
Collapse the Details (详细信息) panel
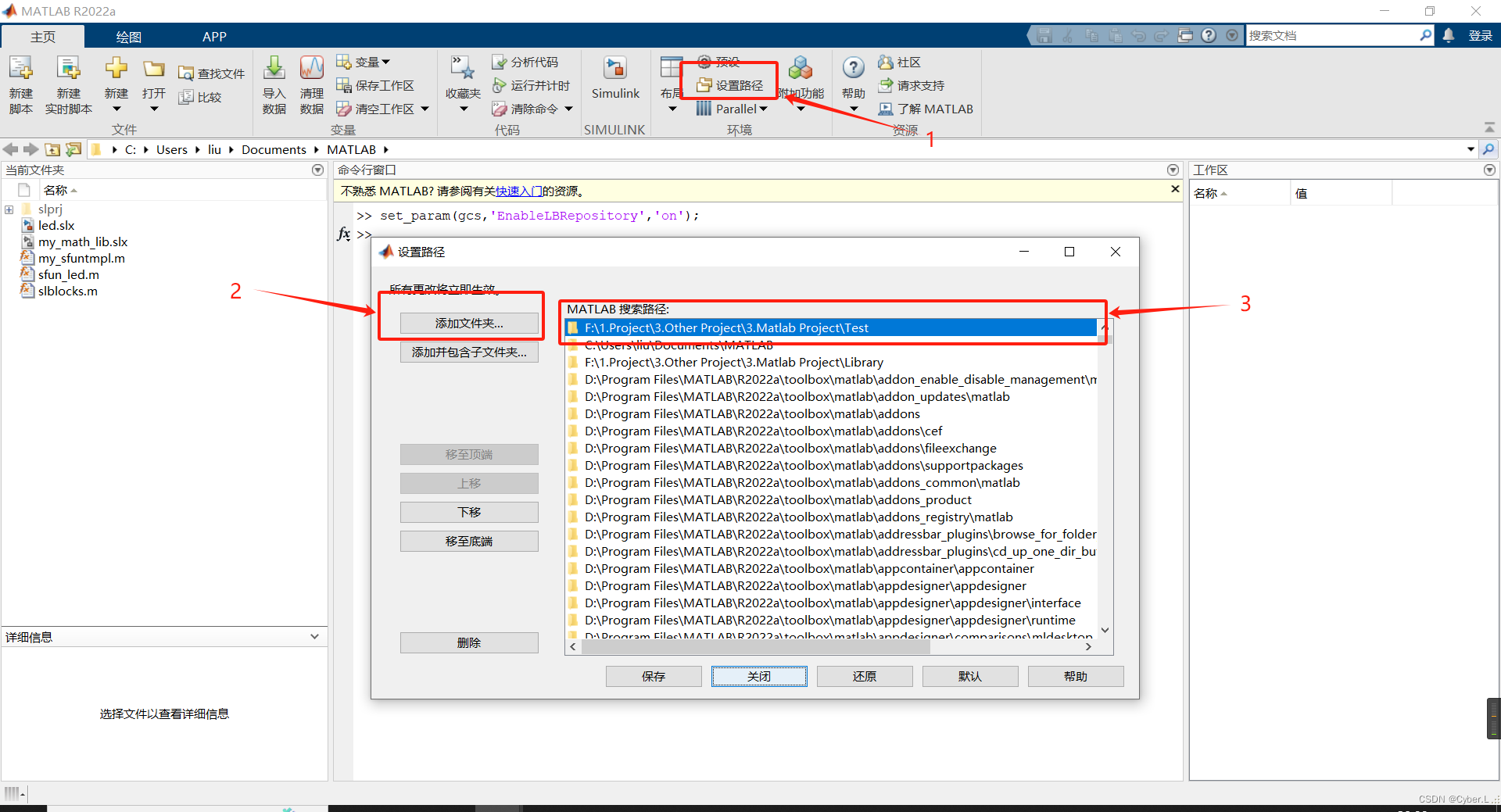[x=314, y=637]
